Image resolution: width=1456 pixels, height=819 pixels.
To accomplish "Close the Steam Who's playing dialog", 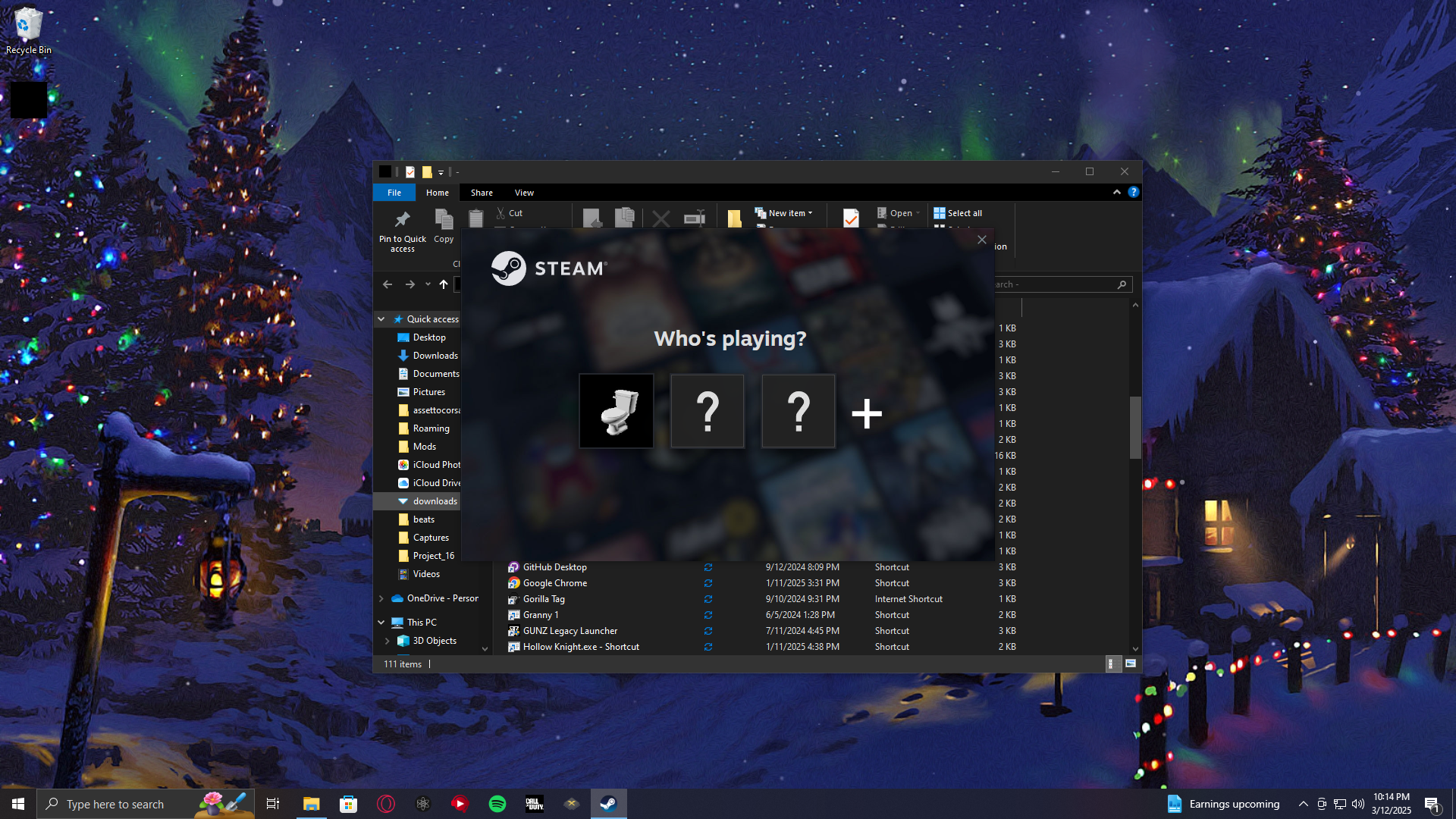I will click(982, 240).
